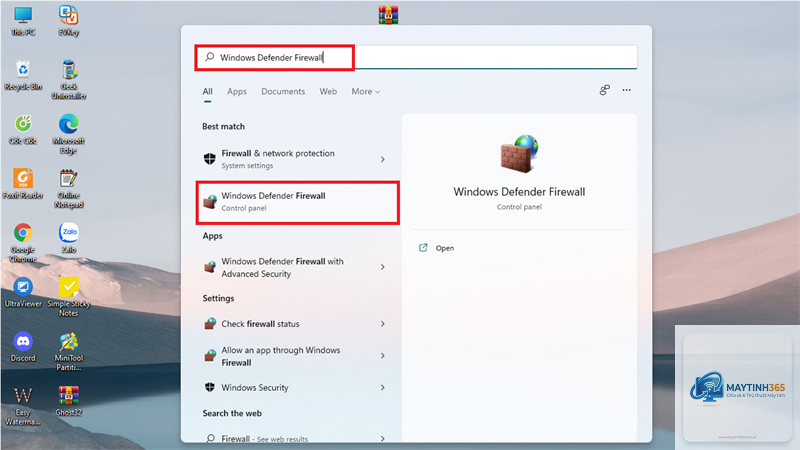Open MiniTool Partition desktop icon
Screen dimensions: 800x450
click(68, 352)
